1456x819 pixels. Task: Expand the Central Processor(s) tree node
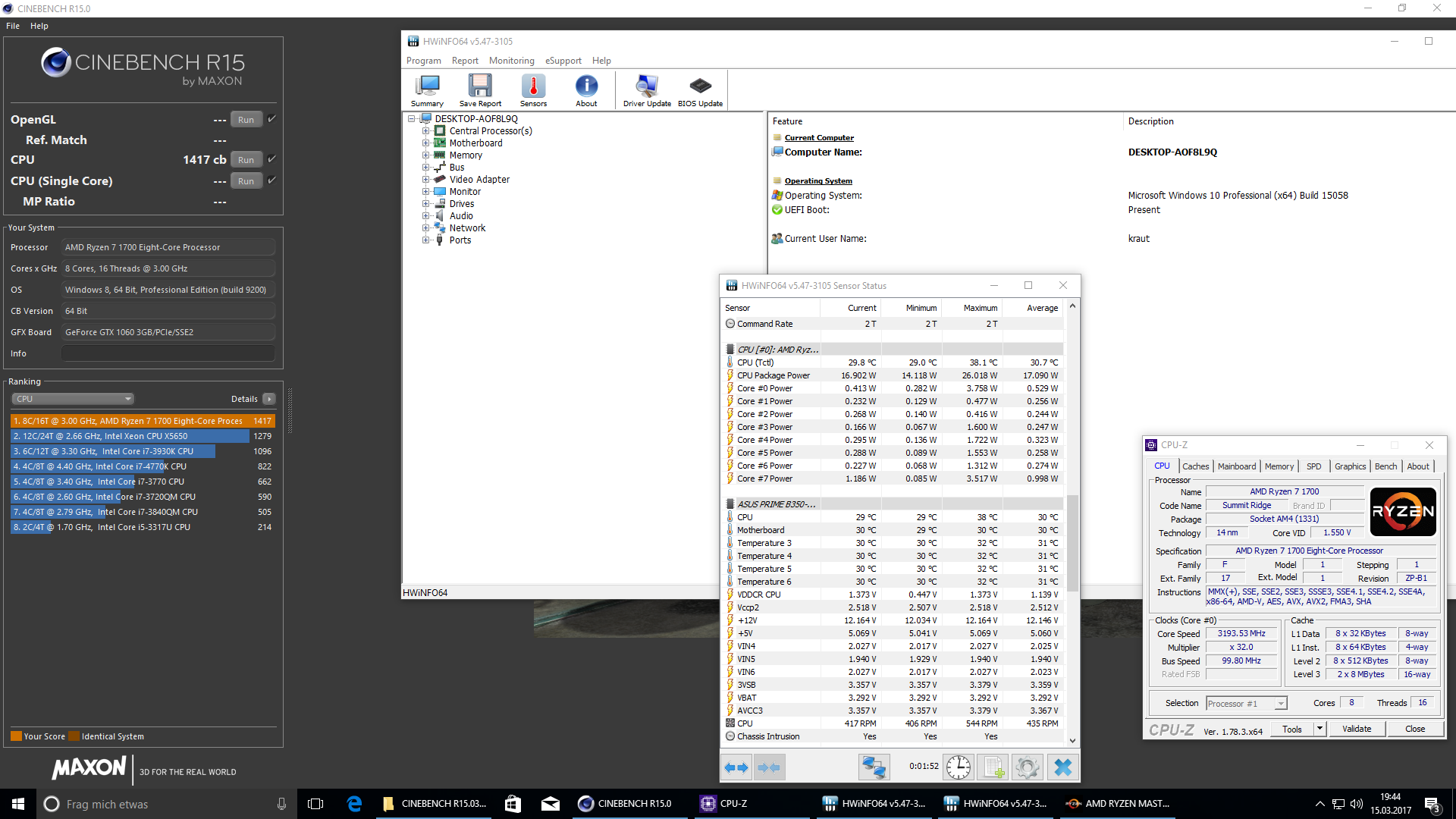(x=426, y=131)
